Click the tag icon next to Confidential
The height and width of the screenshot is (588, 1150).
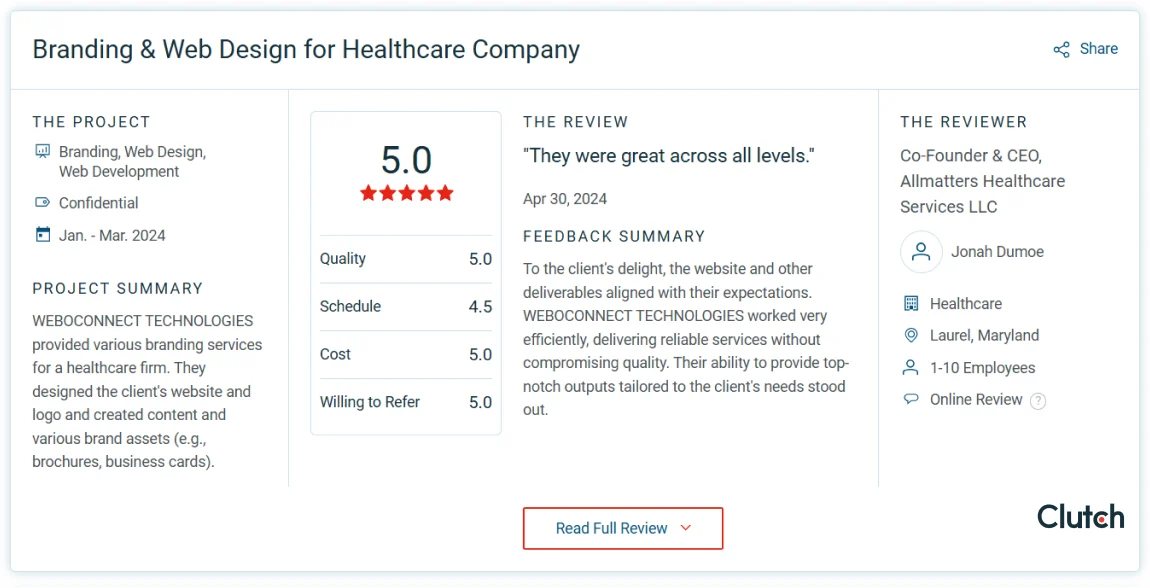click(x=43, y=202)
